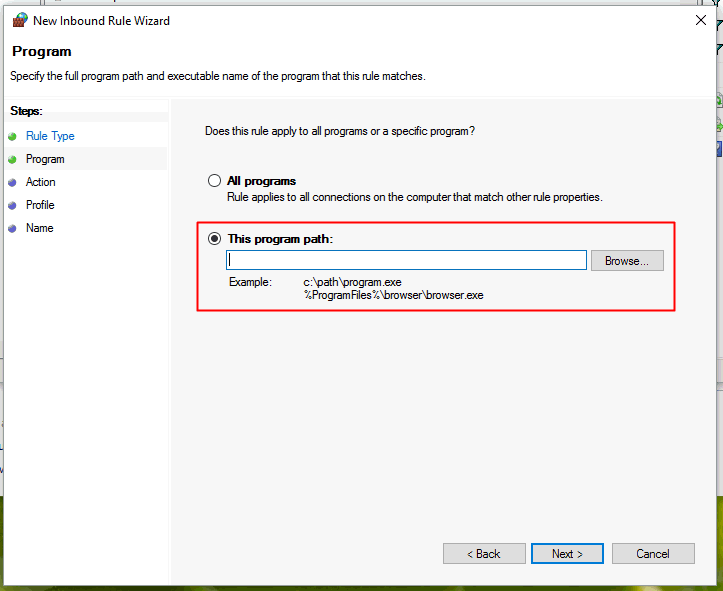This screenshot has width=723, height=591.
Task: Click the firewall wizard title bar icon
Action: pos(20,20)
